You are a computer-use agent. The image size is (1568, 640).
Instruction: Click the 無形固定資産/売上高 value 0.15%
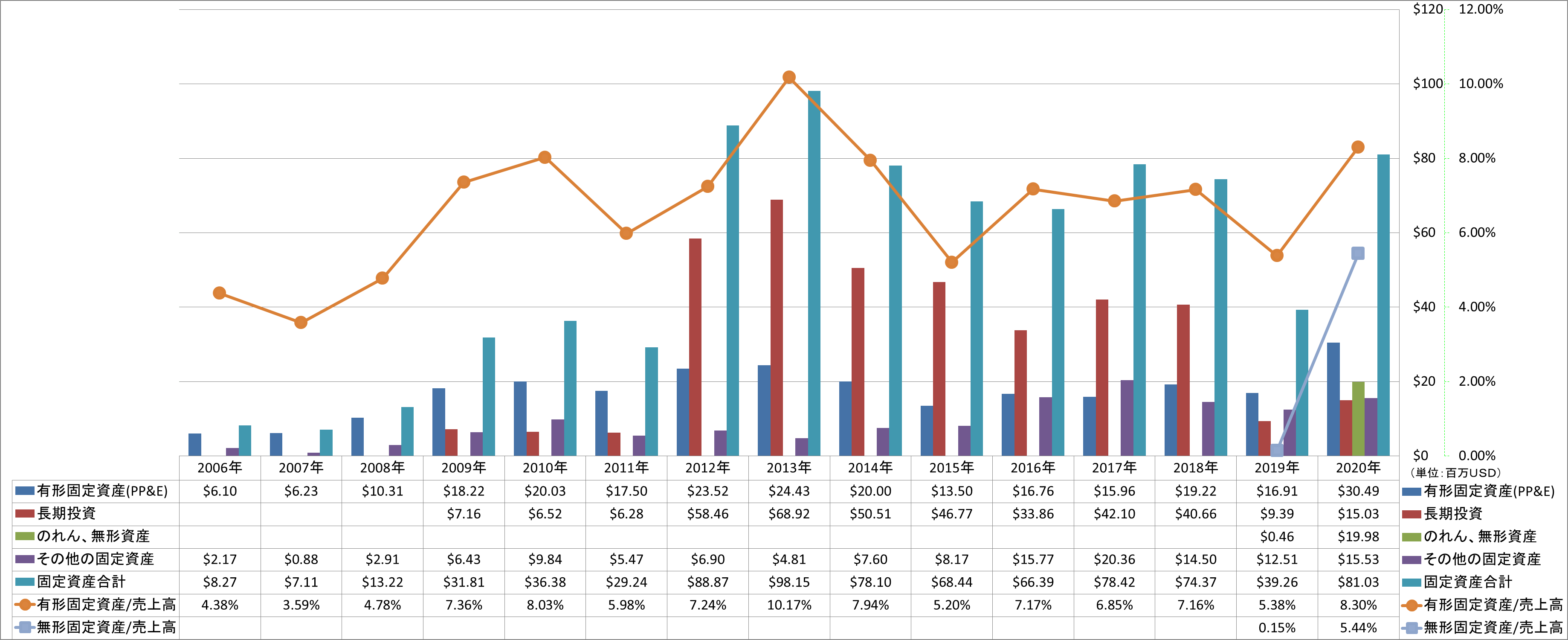(x=1277, y=628)
